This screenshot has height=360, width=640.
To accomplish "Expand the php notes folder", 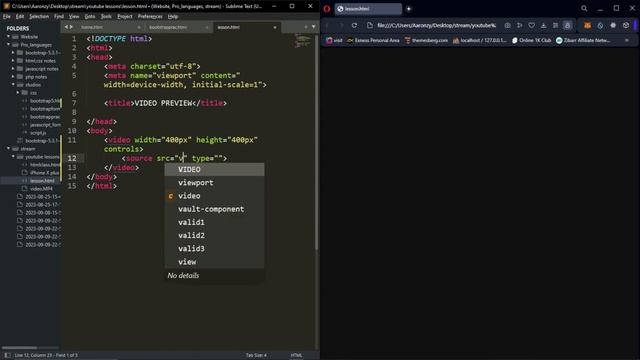I will point(13,77).
